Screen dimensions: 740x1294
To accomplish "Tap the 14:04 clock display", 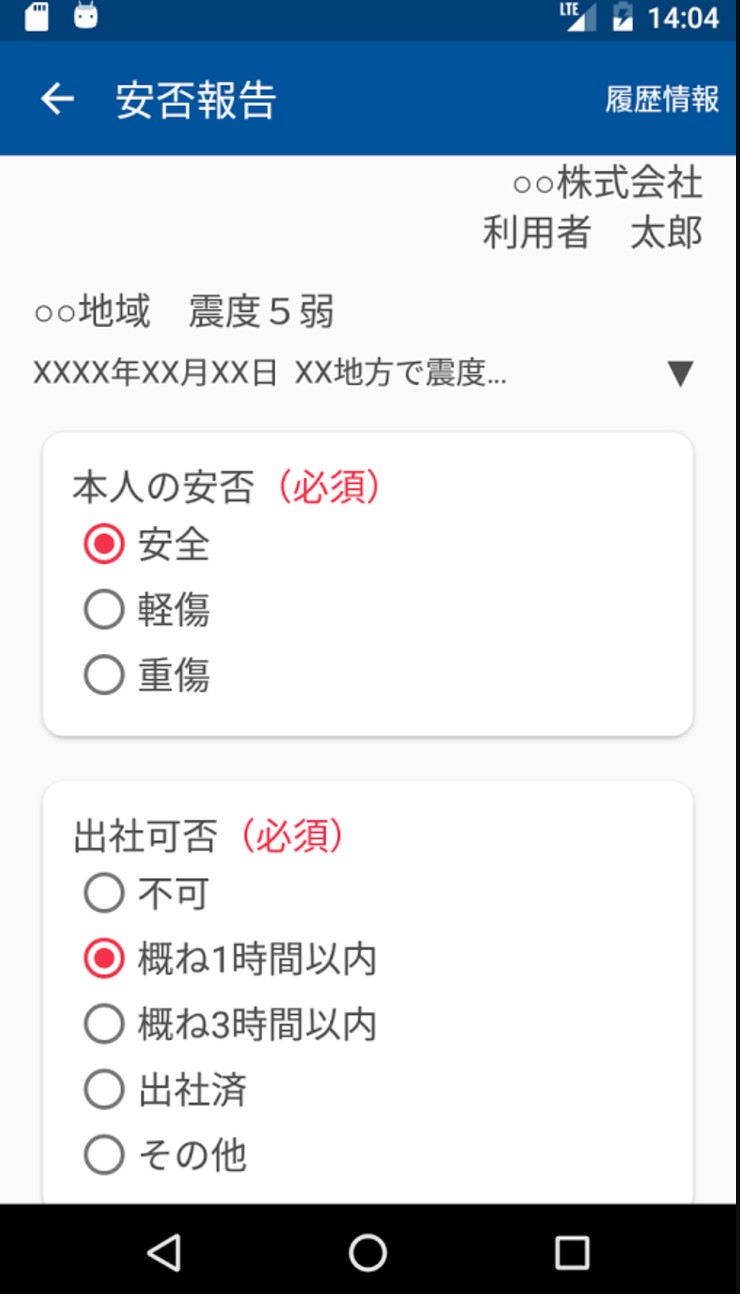I will coord(683,18).
